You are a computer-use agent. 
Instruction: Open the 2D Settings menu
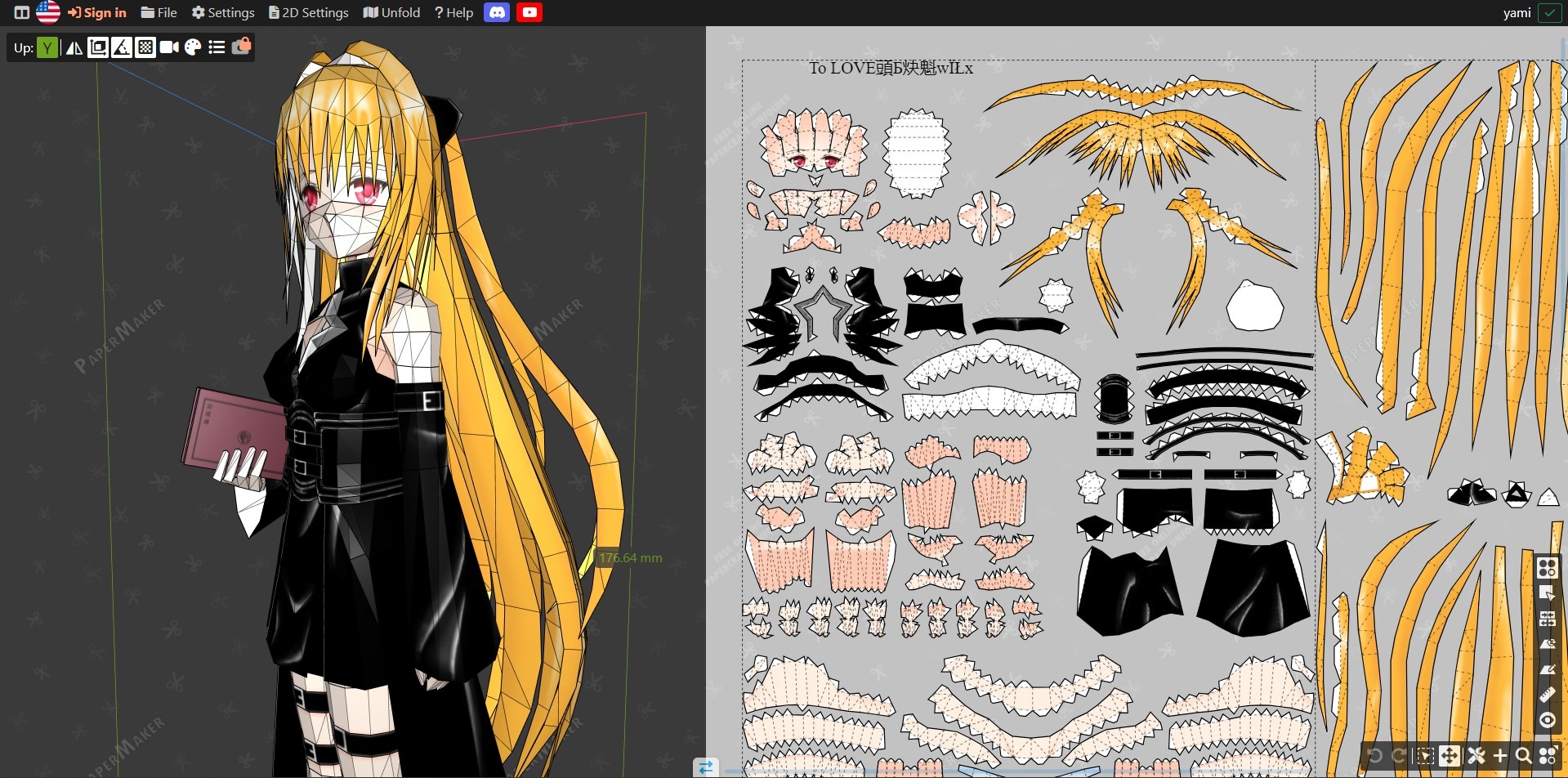tap(308, 12)
